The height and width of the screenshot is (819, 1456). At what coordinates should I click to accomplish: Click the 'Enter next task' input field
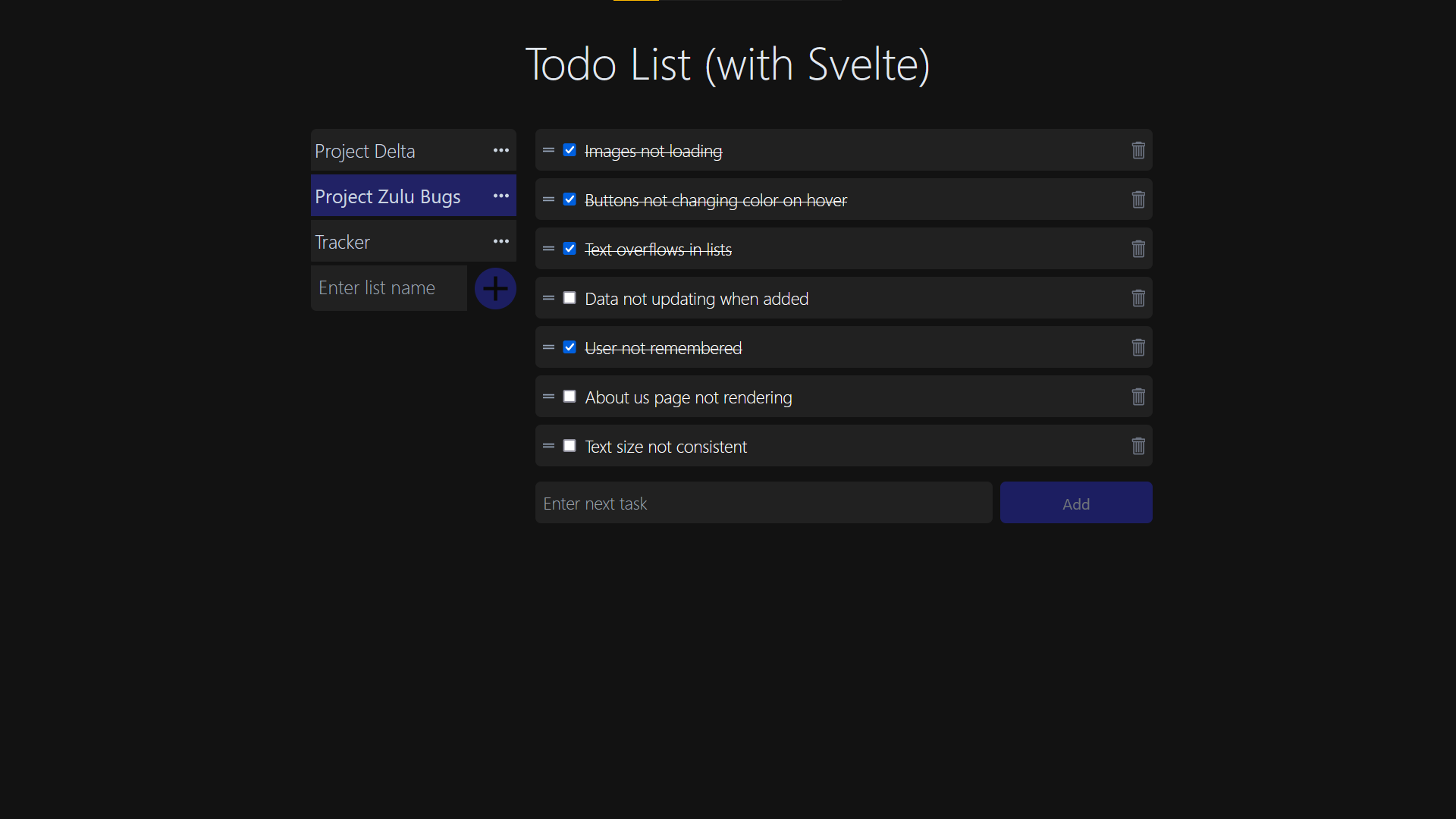[x=764, y=502]
